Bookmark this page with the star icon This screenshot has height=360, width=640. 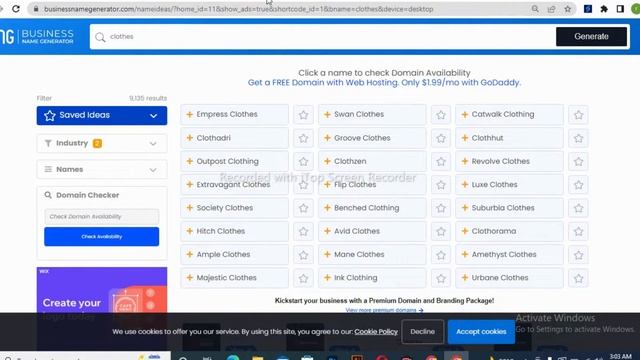click(x=568, y=9)
